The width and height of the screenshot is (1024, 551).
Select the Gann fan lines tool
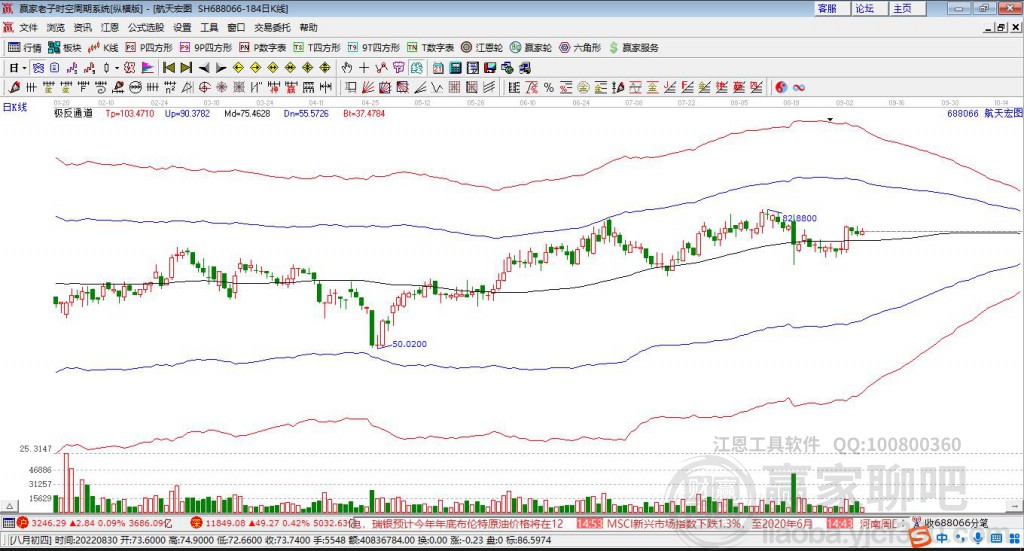368,87
